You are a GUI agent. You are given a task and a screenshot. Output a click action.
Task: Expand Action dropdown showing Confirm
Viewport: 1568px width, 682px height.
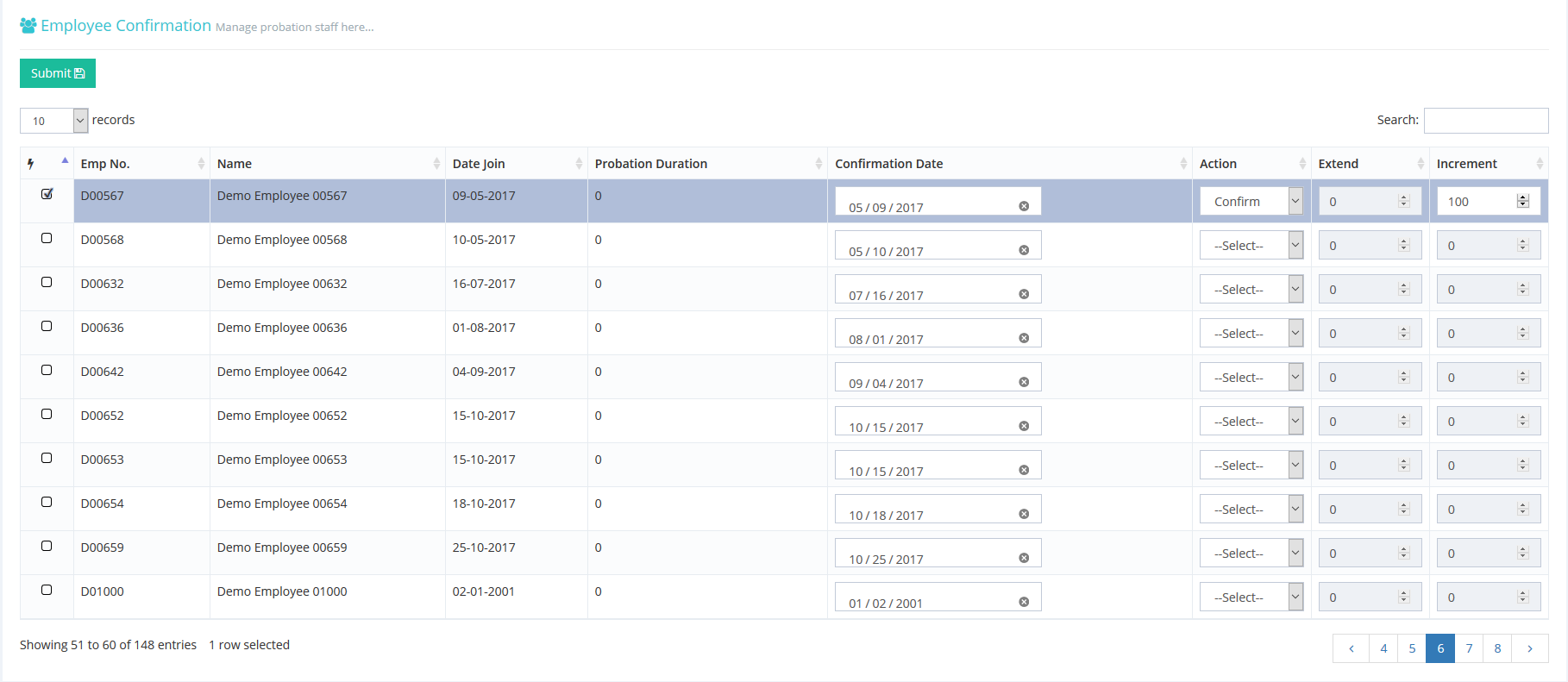(1251, 202)
